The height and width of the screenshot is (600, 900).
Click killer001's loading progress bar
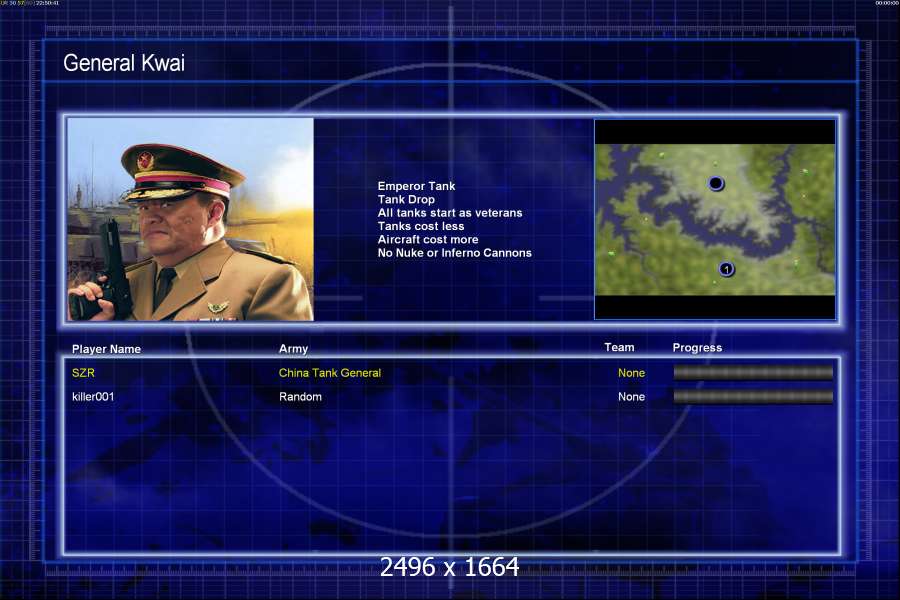point(753,397)
